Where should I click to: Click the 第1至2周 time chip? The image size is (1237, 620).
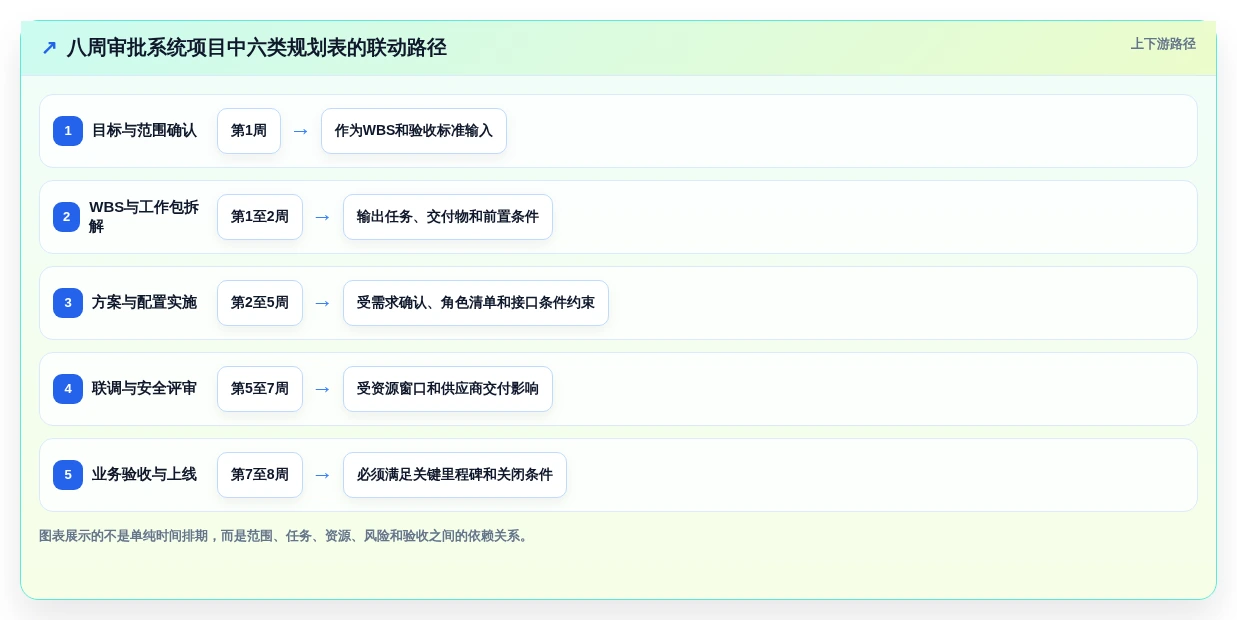pos(260,217)
